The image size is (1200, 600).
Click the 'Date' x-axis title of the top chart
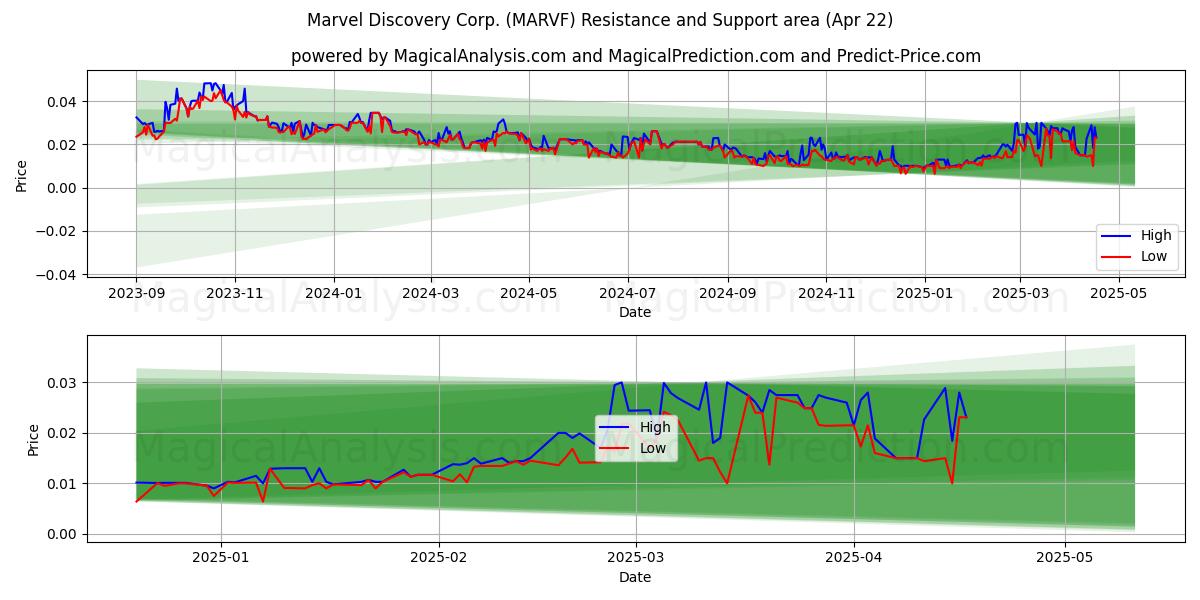pyautogui.click(x=635, y=312)
